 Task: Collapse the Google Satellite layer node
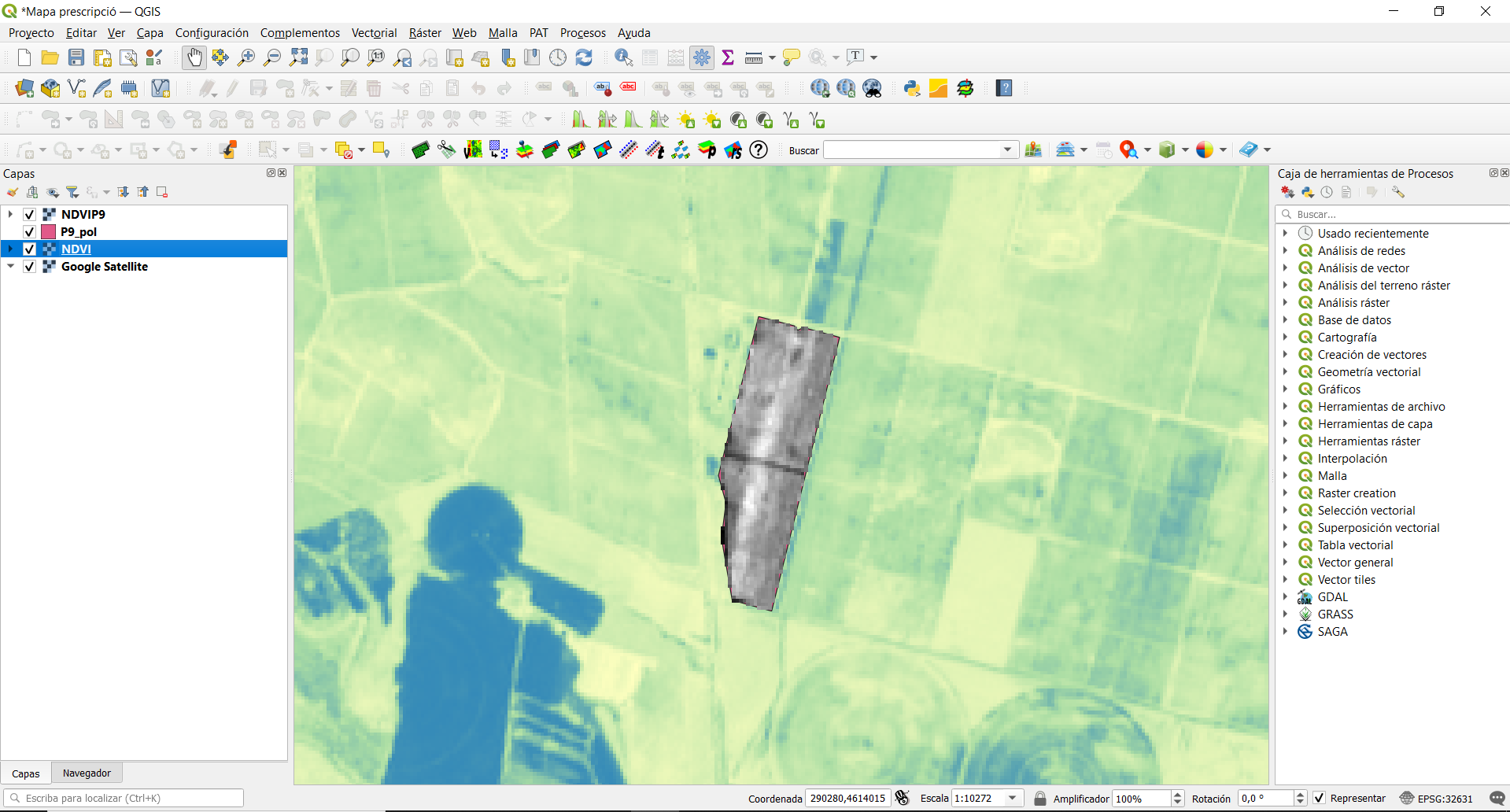click(x=10, y=266)
